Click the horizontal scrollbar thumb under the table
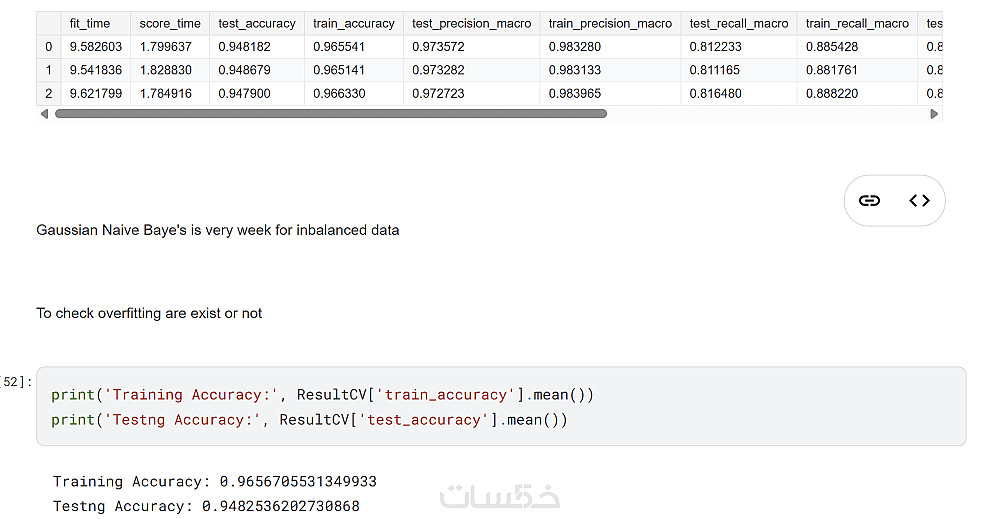Image resolution: width=1000 pixels, height=519 pixels. [x=330, y=114]
